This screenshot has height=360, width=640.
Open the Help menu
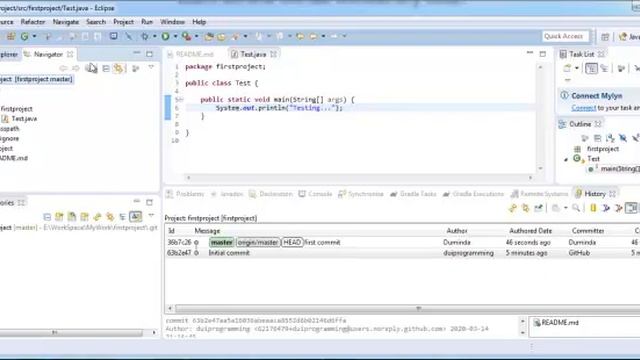pyautogui.click(x=199, y=22)
